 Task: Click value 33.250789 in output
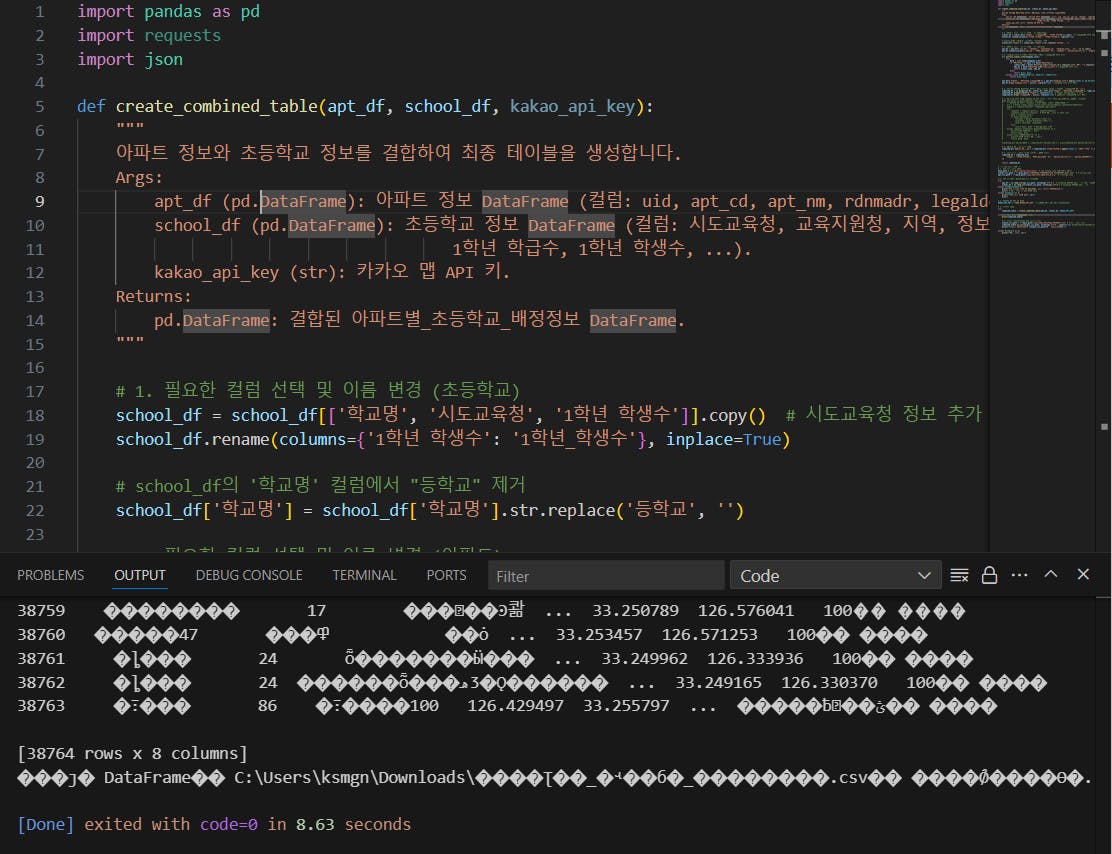point(635,611)
